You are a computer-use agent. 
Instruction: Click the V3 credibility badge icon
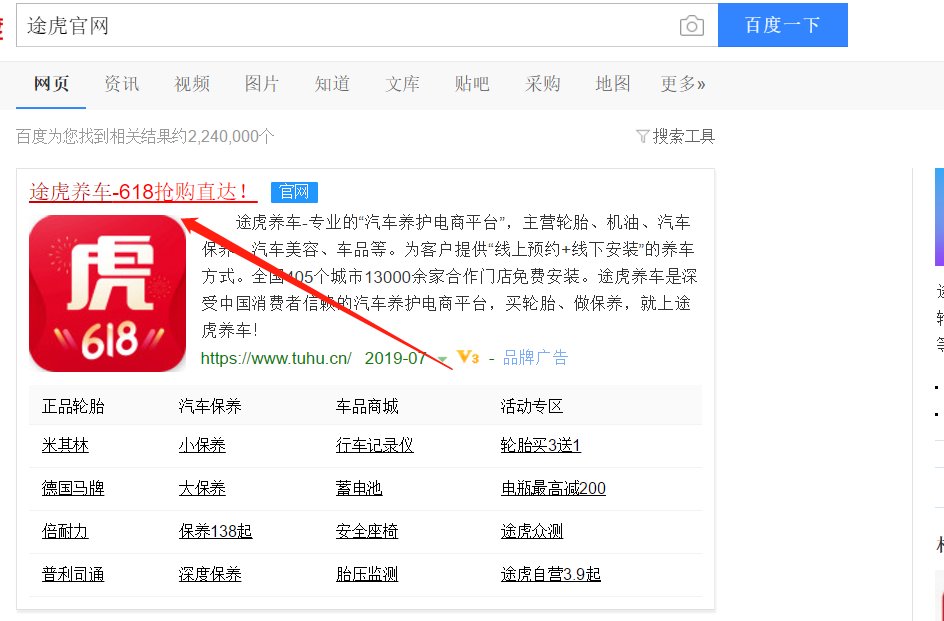468,357
